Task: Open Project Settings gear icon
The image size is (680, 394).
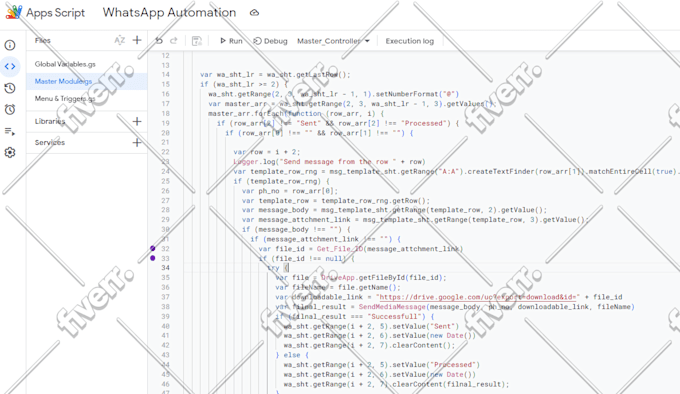Action: click(10, 153)
